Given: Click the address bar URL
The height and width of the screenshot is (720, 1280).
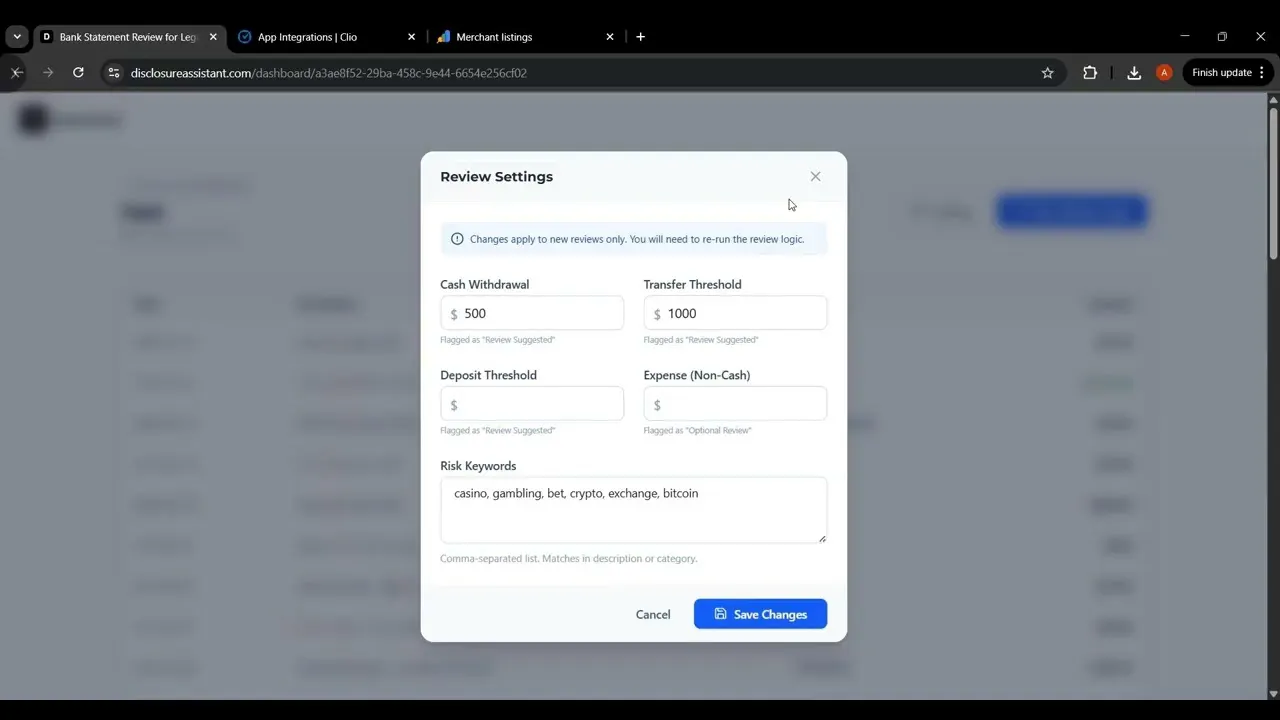Looking at the screenshot, I should [x=329, y=73].
